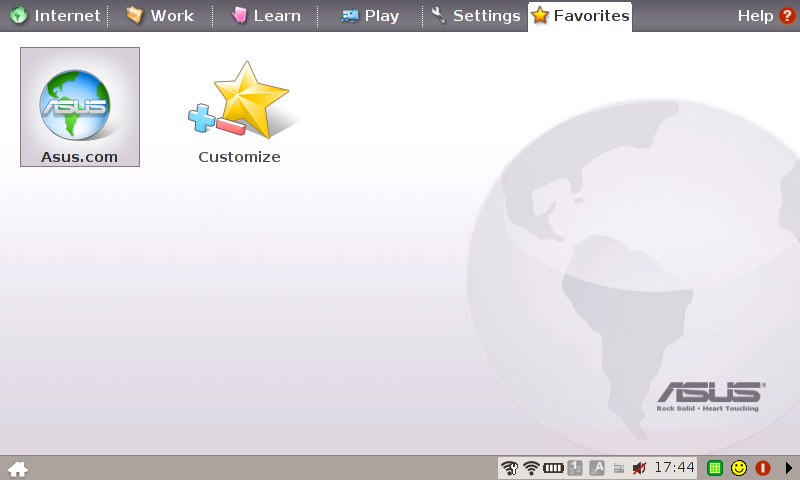
Task: Open Help in the top bar
Action: (766, 16)
